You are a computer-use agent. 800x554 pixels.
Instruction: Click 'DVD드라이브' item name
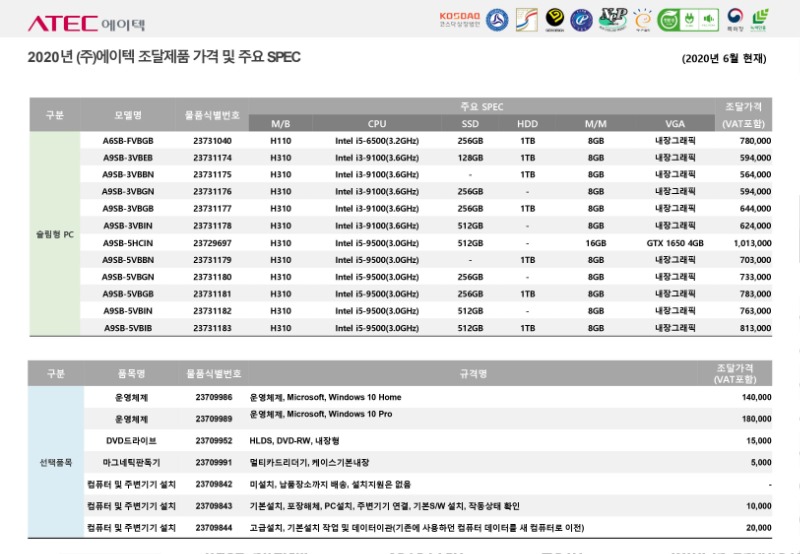[131, 441]
